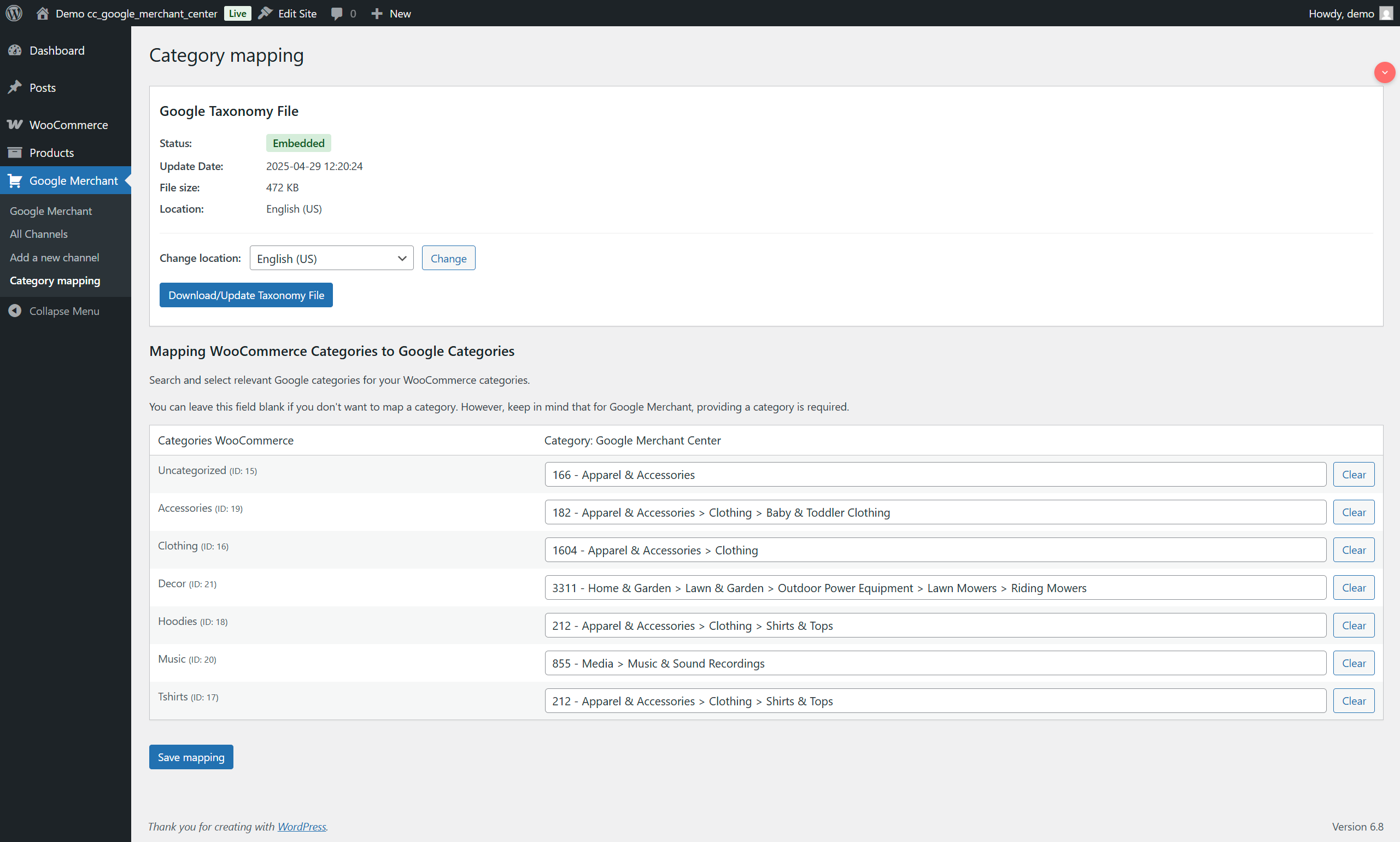Click Download/Update Taxonomy File button
Viewport: 1400px width, 842px height.
click(x=245, y=295)
